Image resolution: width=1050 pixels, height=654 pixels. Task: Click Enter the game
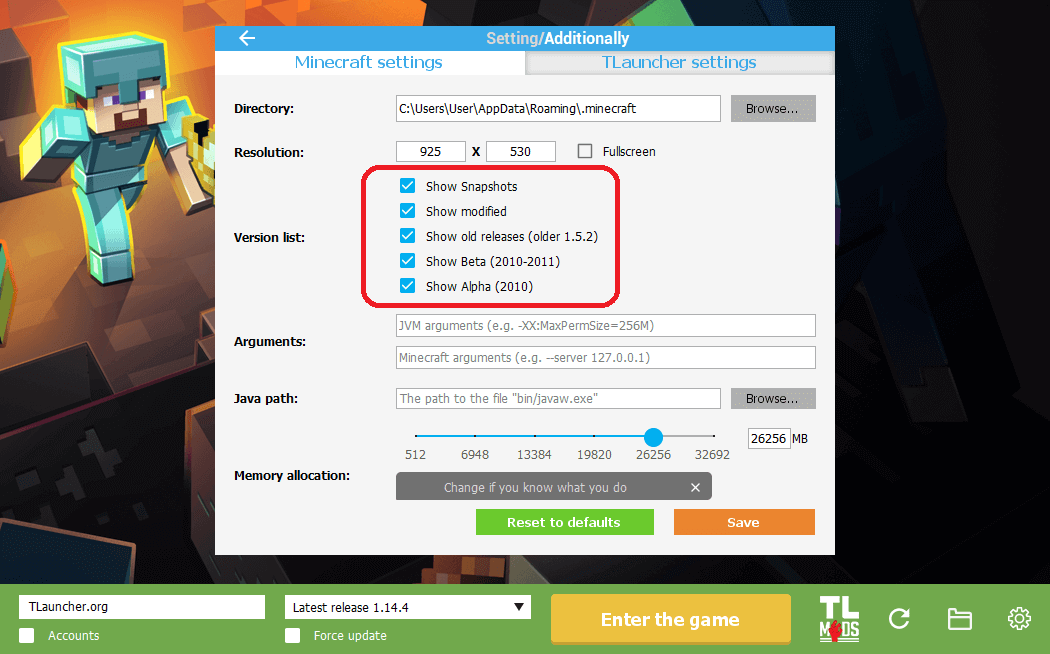point(670,618)
